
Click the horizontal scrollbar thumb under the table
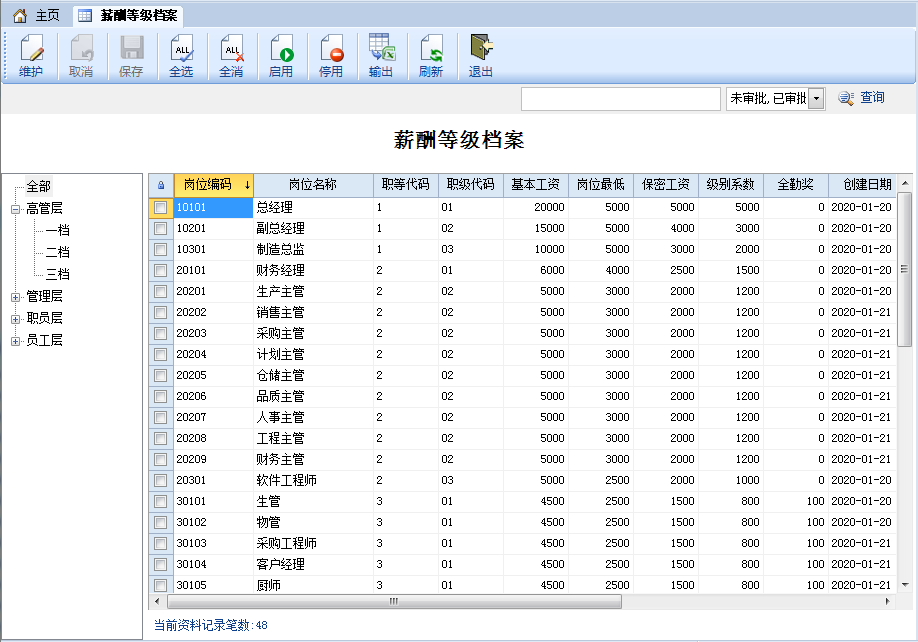(394, 601)
